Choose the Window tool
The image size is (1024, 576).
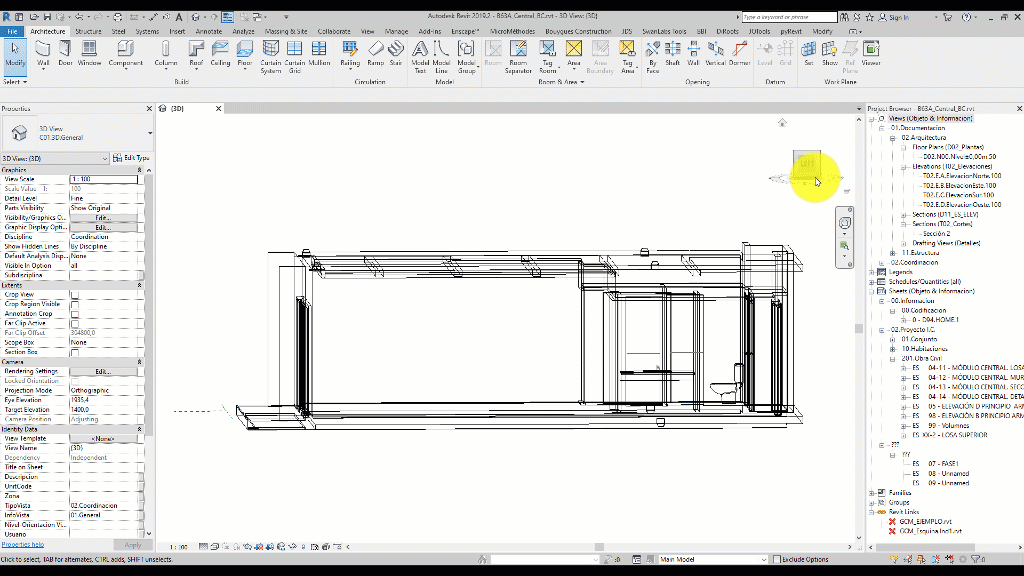click(89, 54)
